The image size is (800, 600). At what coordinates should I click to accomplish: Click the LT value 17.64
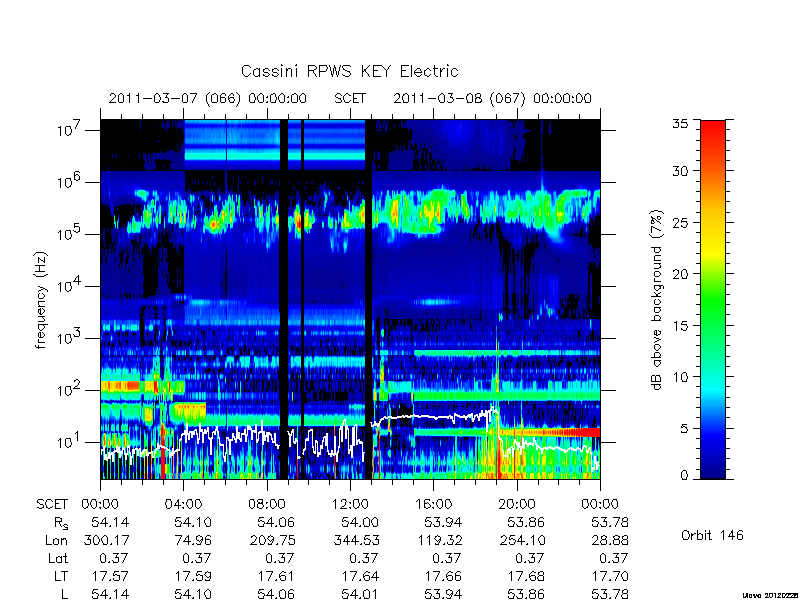360,576
